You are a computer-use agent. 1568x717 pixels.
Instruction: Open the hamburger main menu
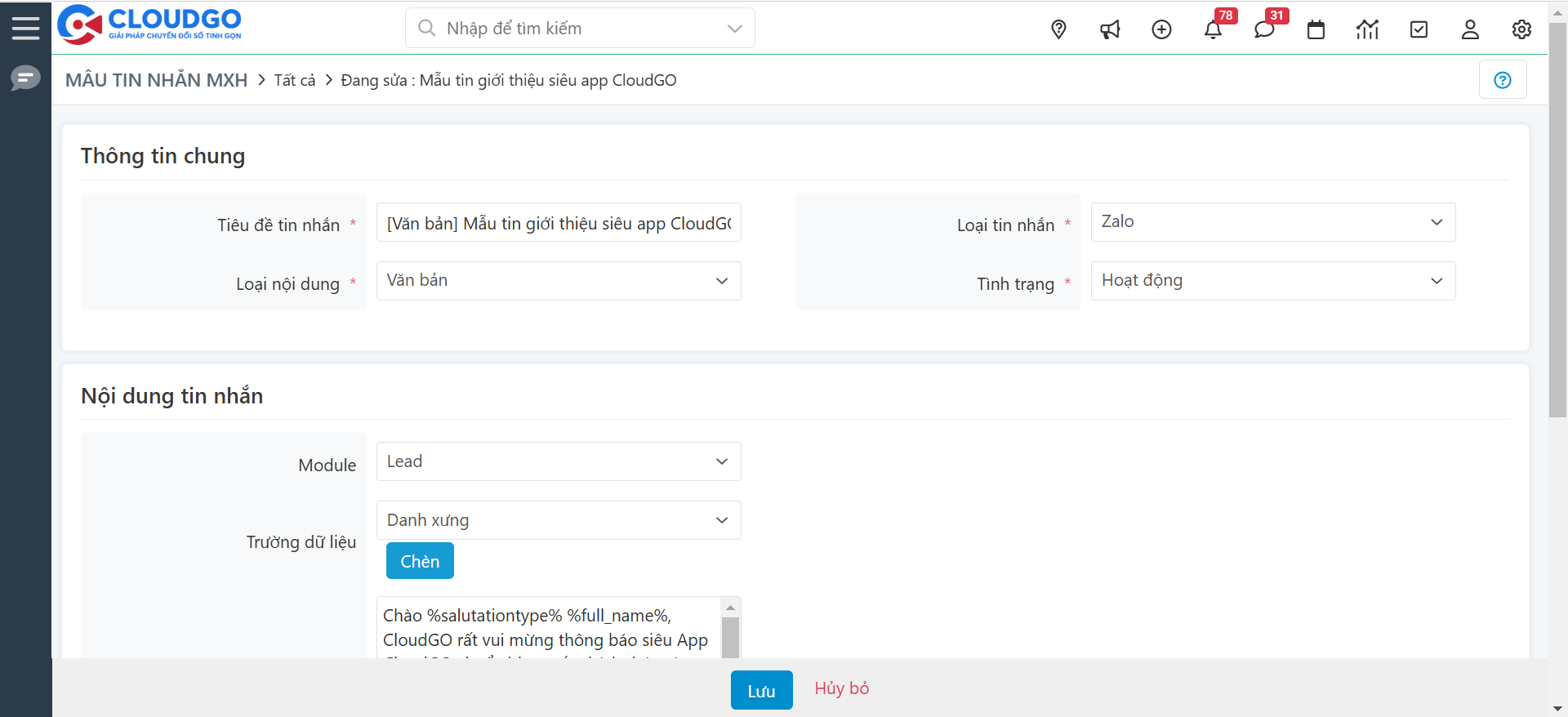point(25,29)
